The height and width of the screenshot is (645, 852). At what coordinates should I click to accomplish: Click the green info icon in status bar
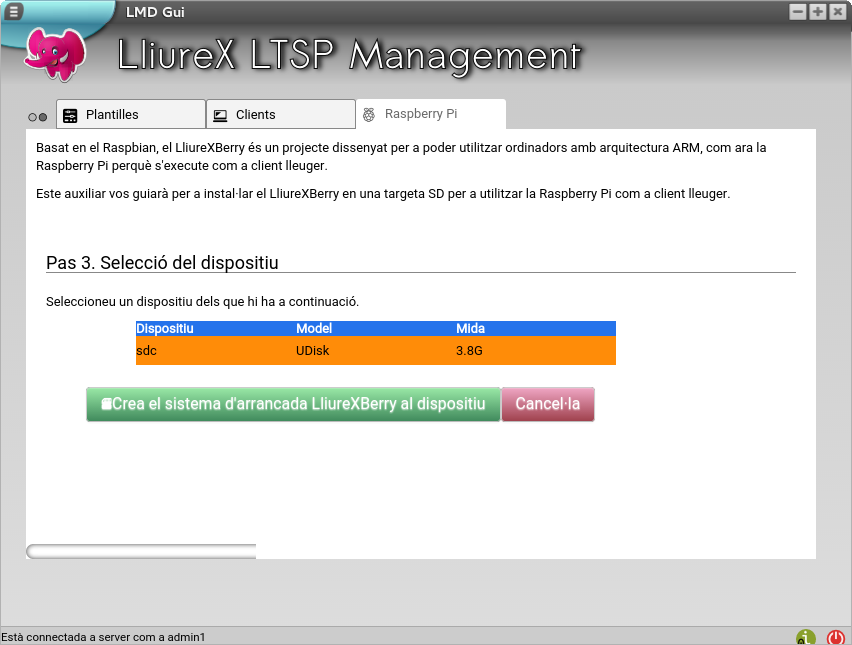click(x=805, y=637)
